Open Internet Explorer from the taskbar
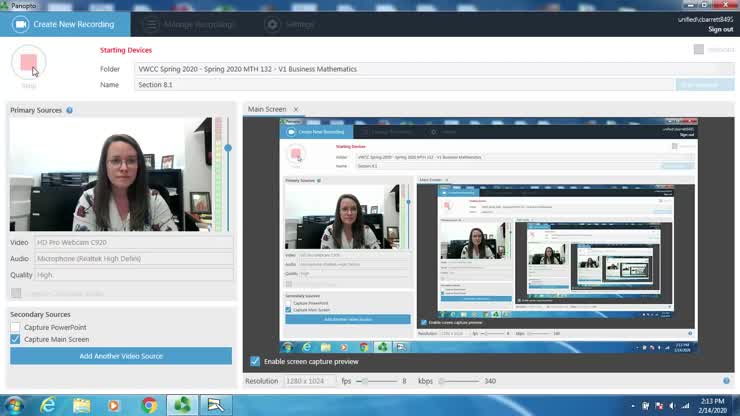740x416 pixels. pyautogui.click(x=47, y=404)
